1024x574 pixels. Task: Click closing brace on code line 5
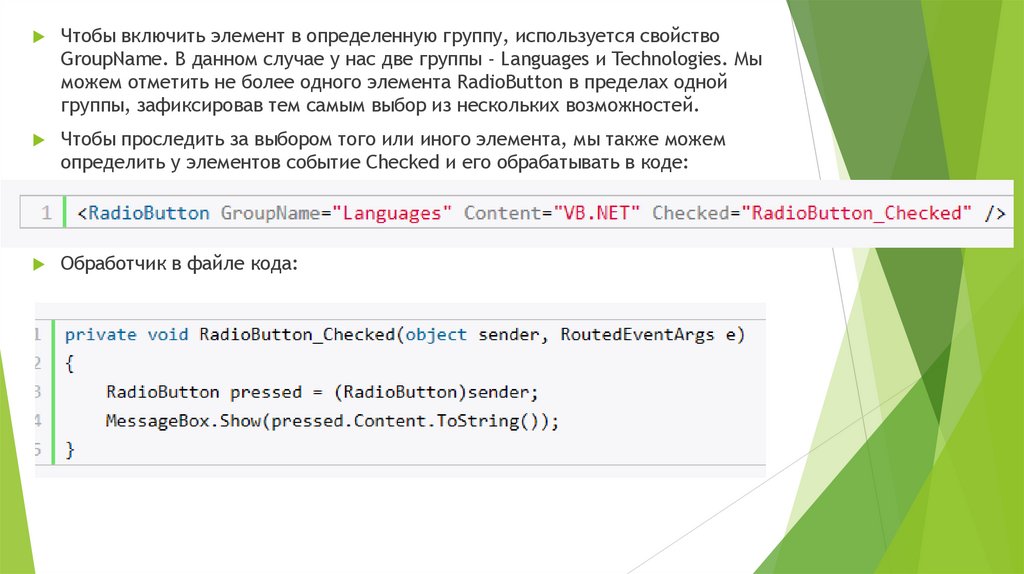[70, 449]
